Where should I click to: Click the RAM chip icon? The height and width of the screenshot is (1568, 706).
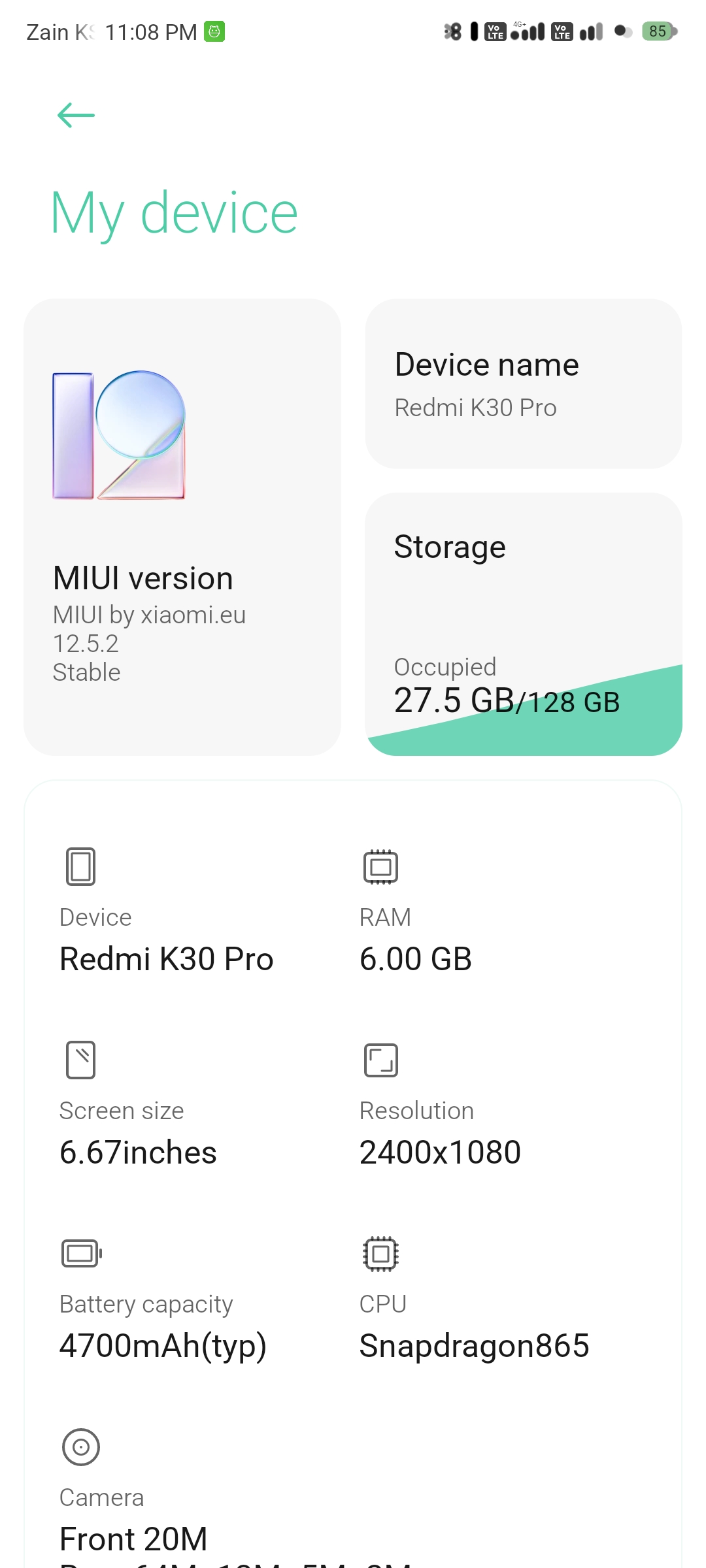380,866
